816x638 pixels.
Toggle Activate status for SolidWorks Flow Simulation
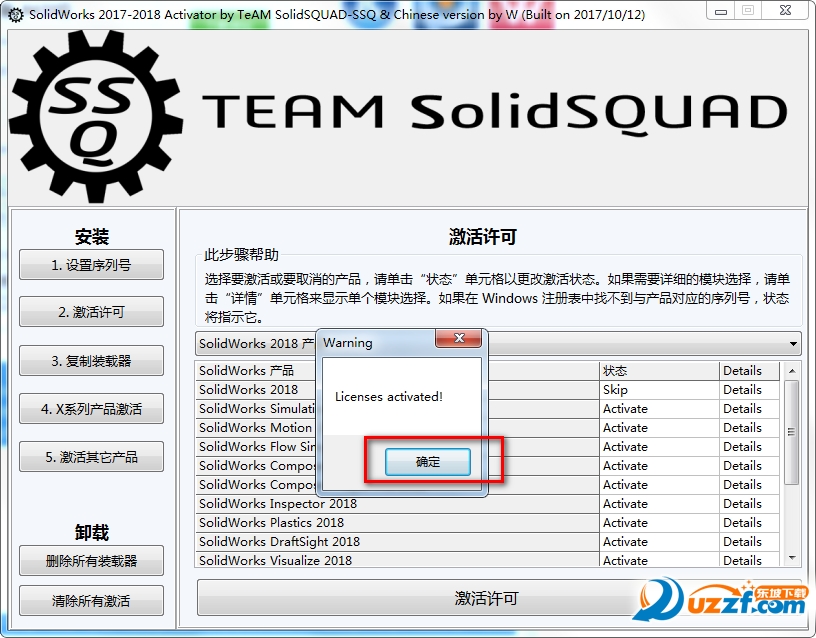(x=659, y=446)
